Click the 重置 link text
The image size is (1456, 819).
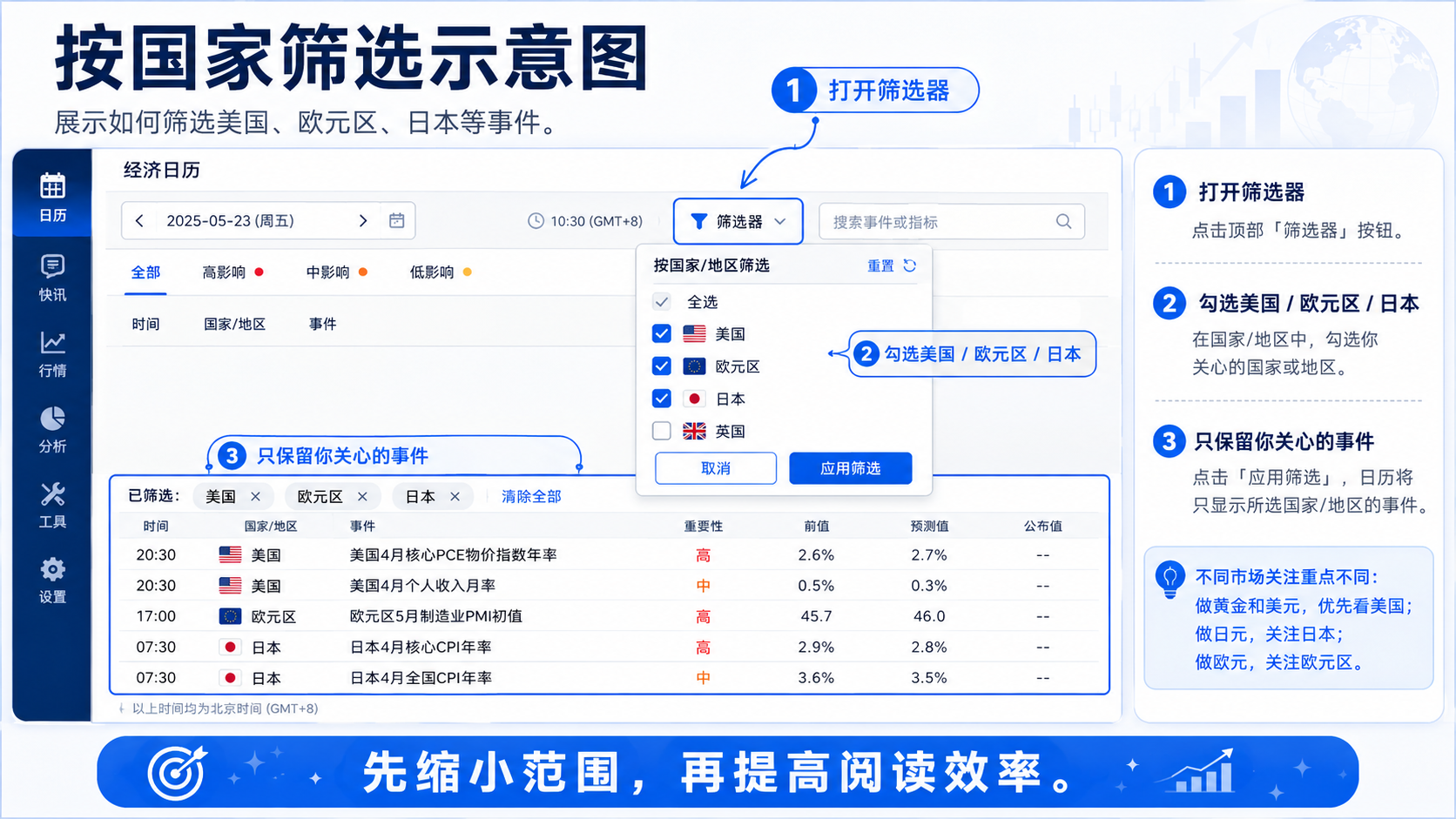(x=880, y=265)
